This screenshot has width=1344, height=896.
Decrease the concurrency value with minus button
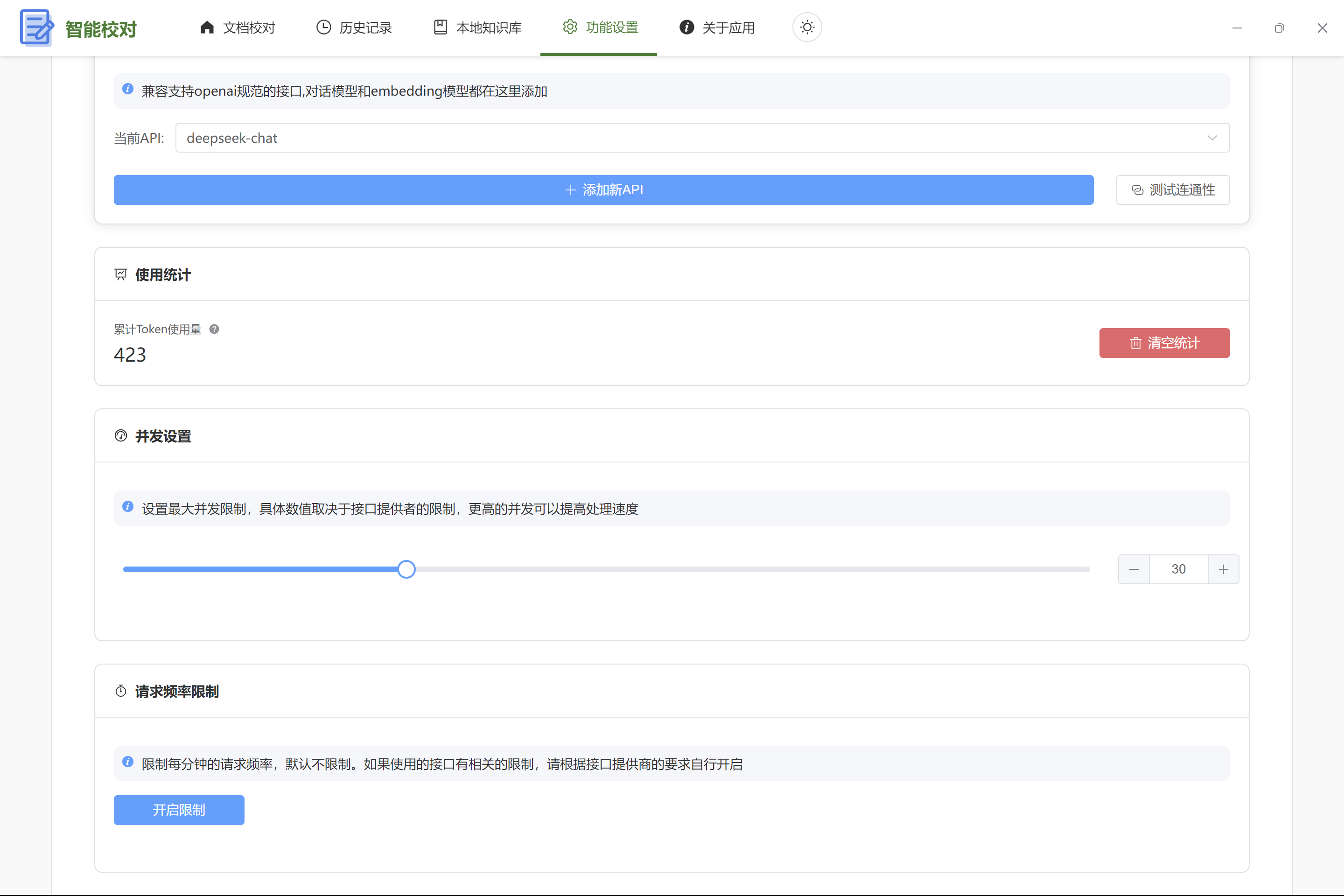1134,569
